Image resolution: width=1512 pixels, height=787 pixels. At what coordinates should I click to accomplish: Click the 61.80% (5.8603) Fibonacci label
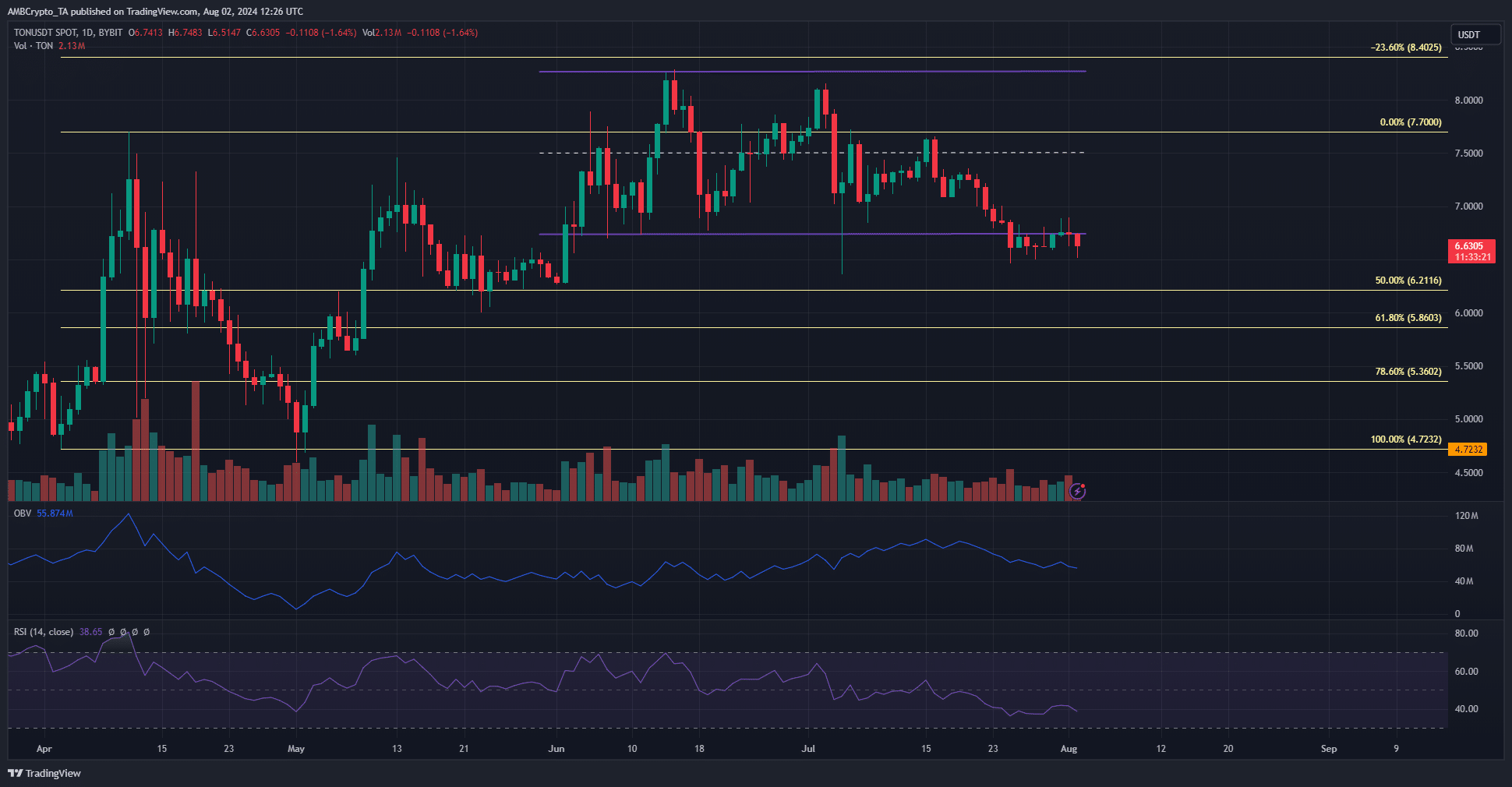pos(1408,318)
